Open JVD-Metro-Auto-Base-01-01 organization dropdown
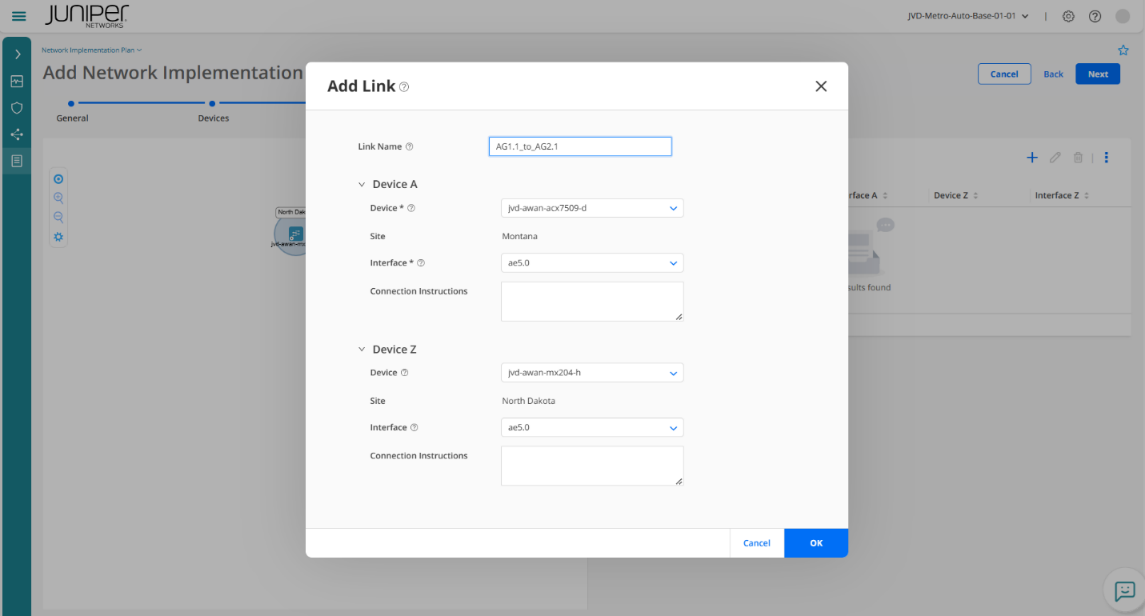Screen dimensions: 1145x616 [968, 16]
